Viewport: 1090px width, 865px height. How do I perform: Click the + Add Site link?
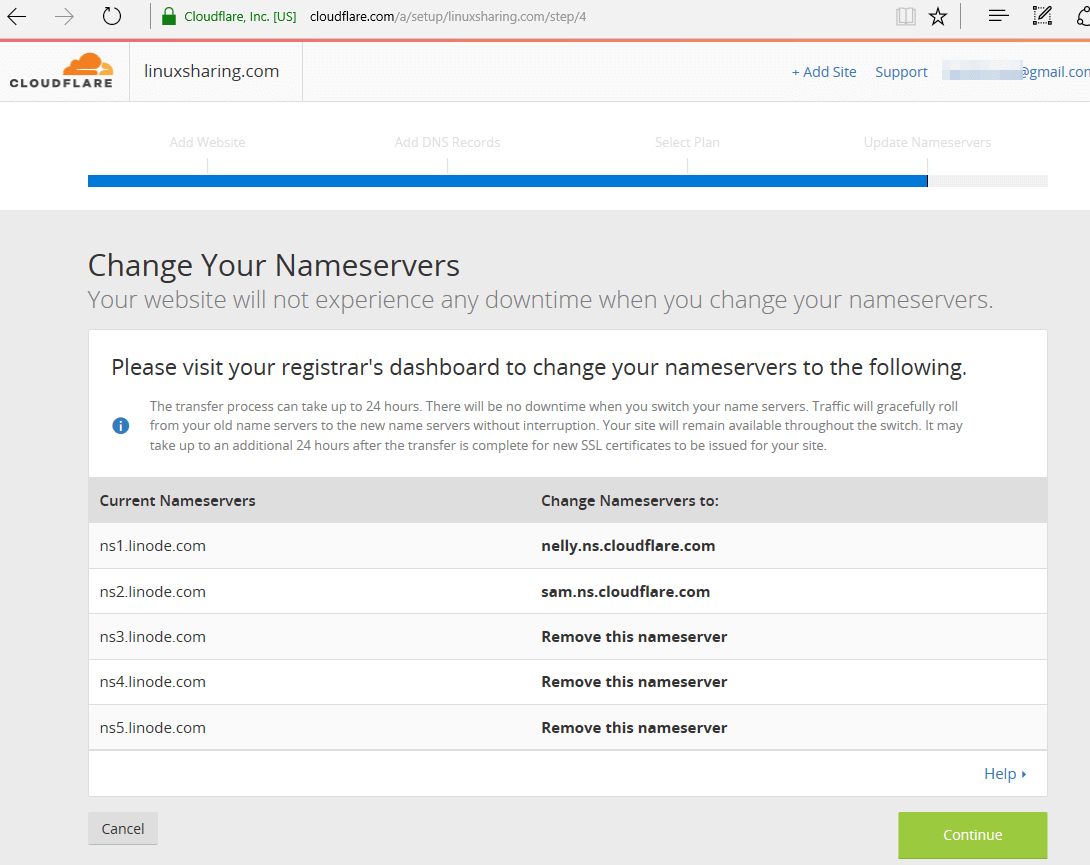coord(823,72)
